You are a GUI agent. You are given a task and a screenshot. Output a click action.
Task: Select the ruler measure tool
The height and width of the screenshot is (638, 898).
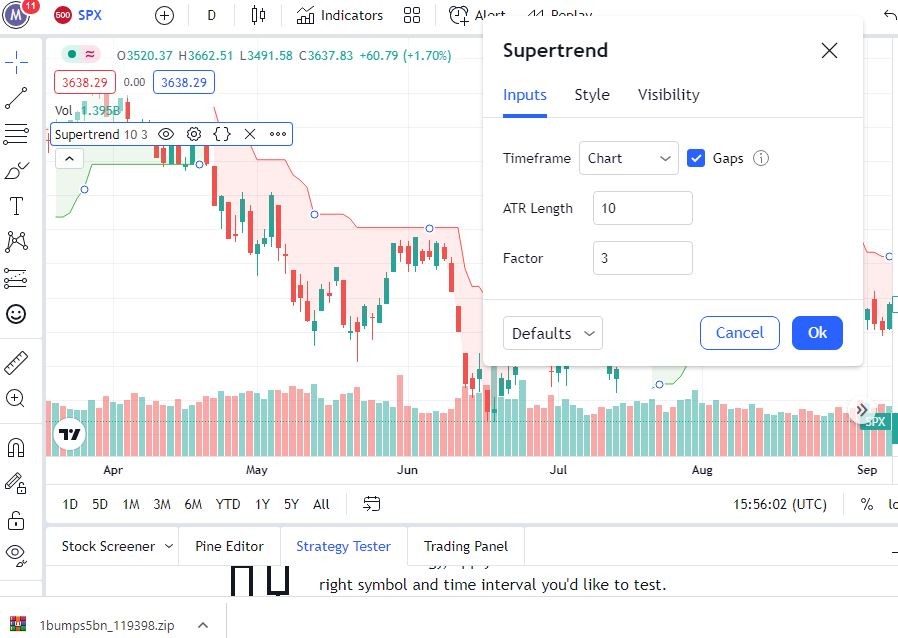16,362
